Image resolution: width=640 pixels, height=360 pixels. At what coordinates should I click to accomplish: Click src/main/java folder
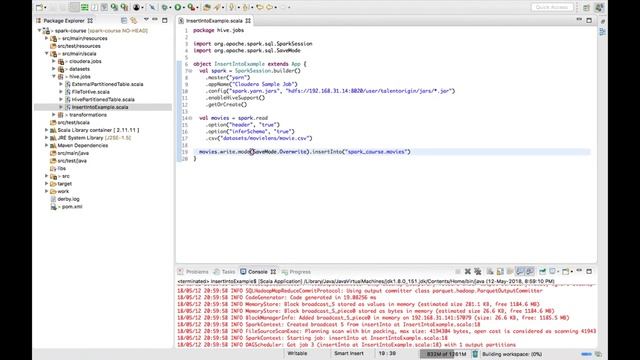pyautogui.click(x=73, y=153)
